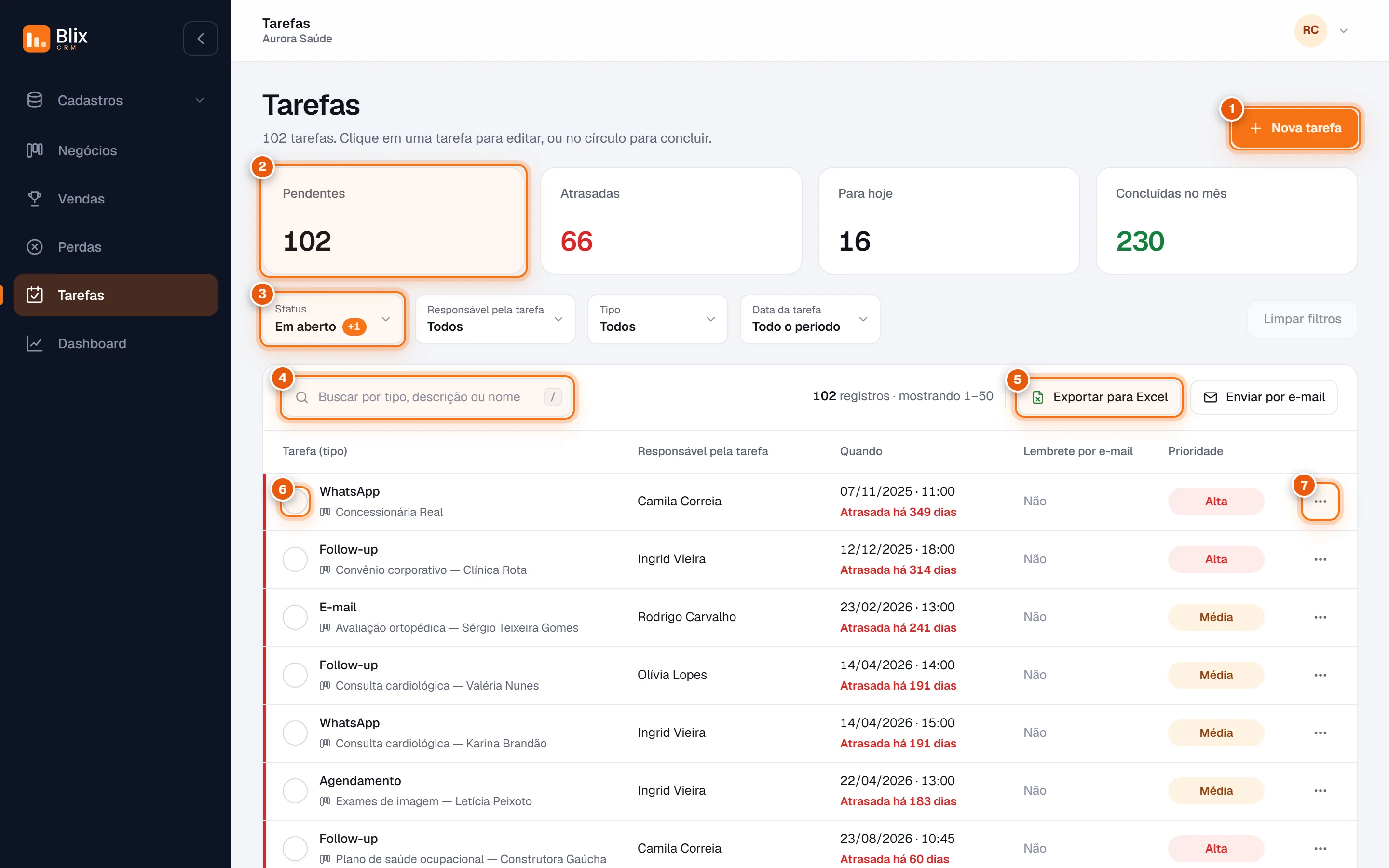Select the Concluídas no mês card
This screenshot has height=868, width=1389.
click(1226, 221)
